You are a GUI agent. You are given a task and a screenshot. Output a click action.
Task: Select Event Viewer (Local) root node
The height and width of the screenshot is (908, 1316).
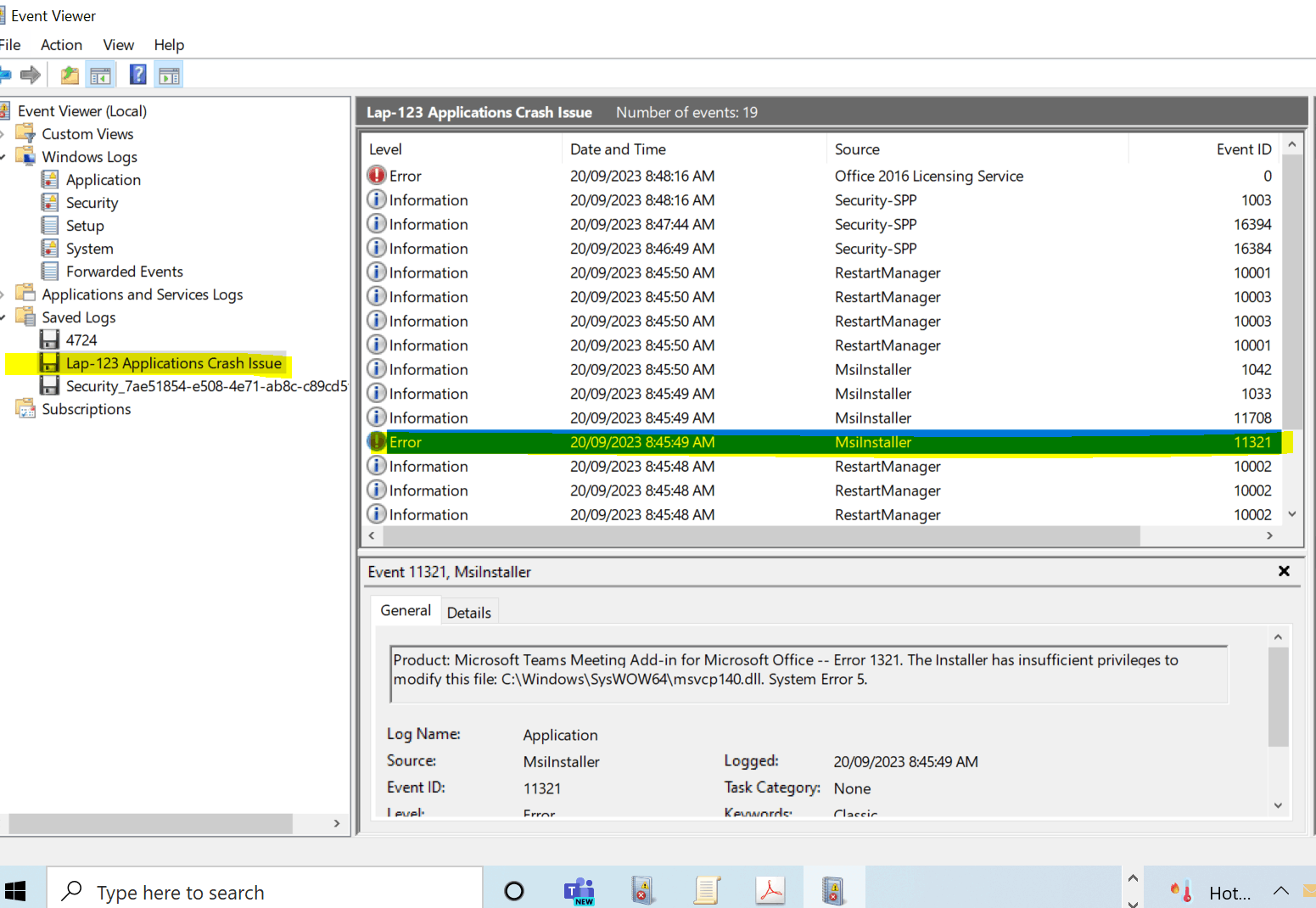click(82, 111)
